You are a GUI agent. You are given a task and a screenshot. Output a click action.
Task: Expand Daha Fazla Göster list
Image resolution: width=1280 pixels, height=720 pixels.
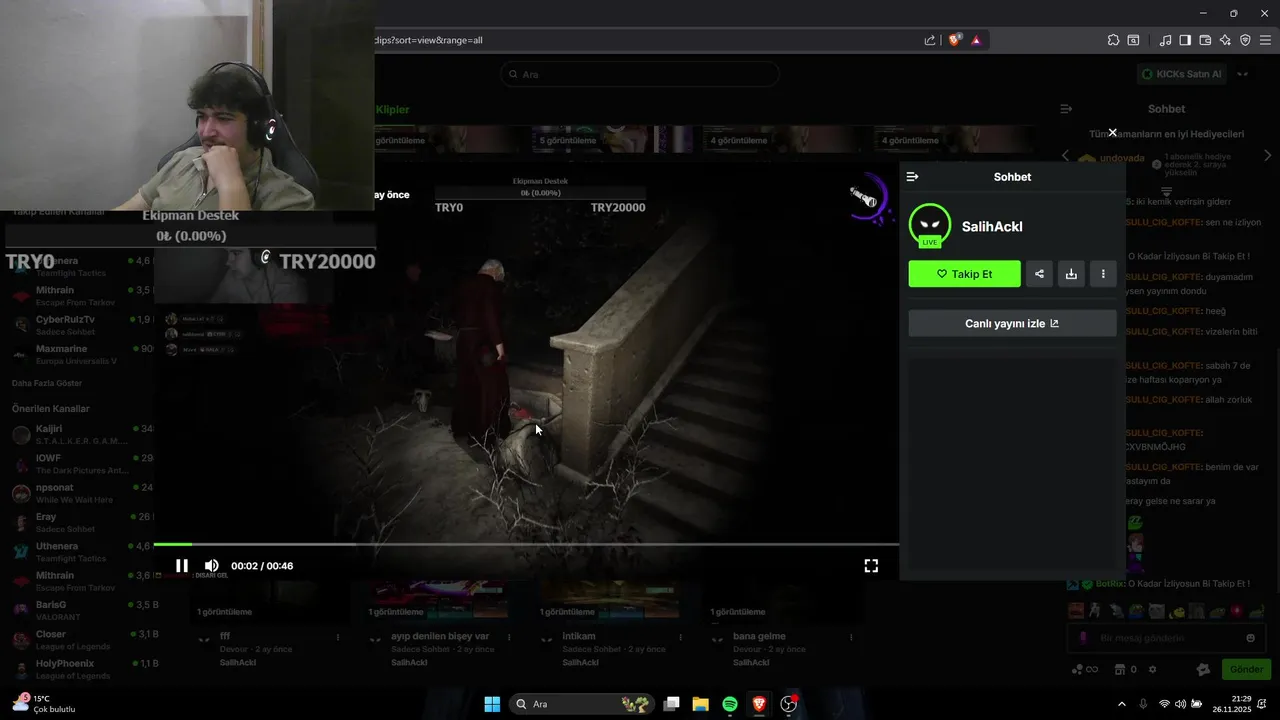click(47, 383)
